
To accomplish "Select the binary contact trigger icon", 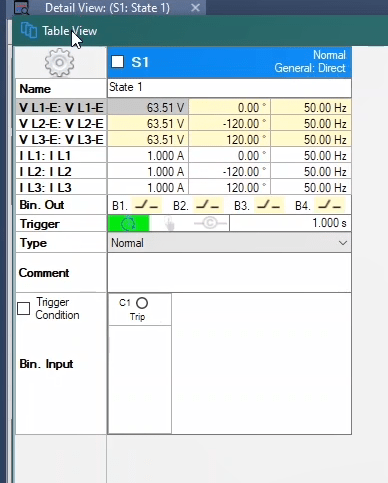I will tap(210, 223).
